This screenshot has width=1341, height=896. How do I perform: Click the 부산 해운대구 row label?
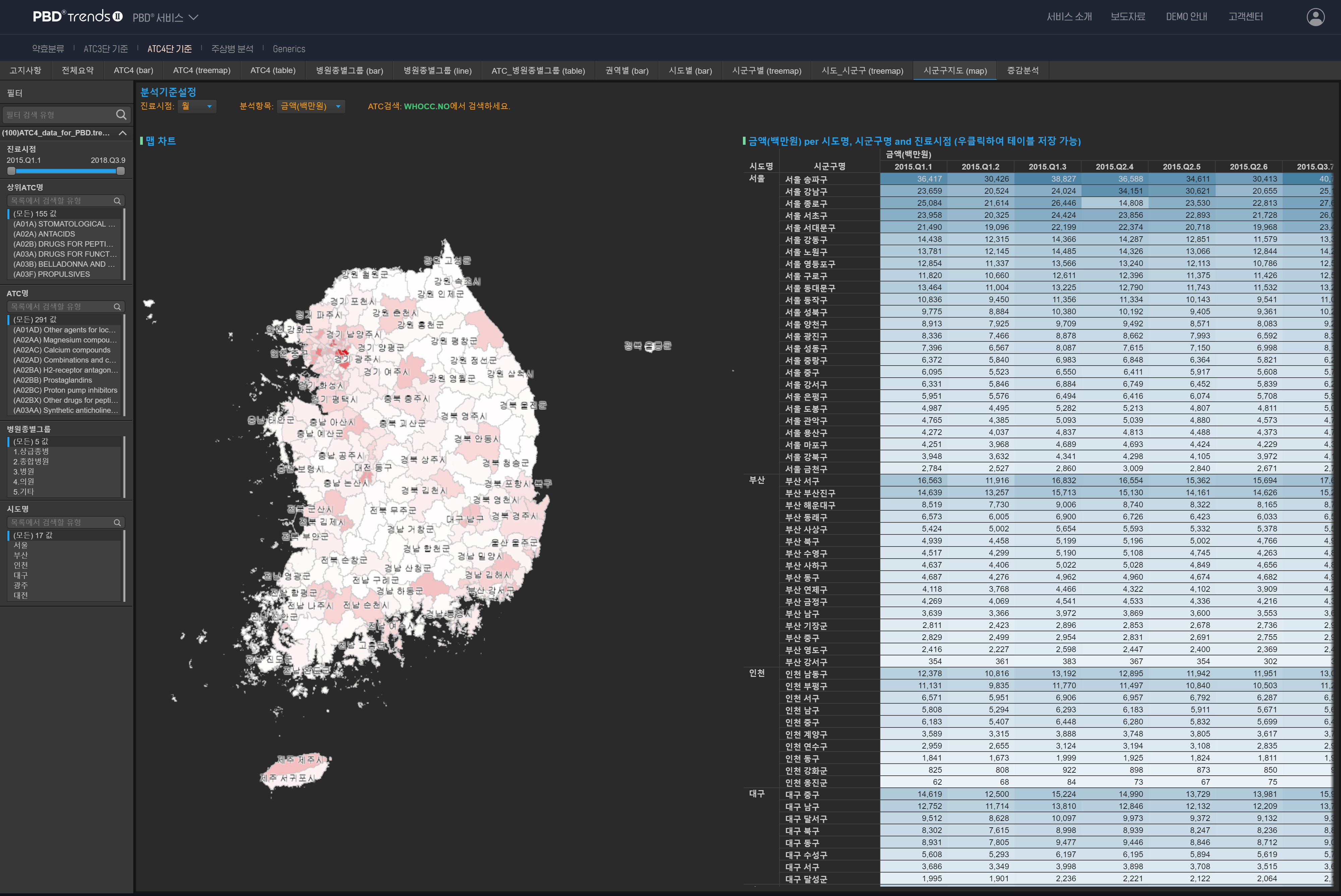pos(809,505)
